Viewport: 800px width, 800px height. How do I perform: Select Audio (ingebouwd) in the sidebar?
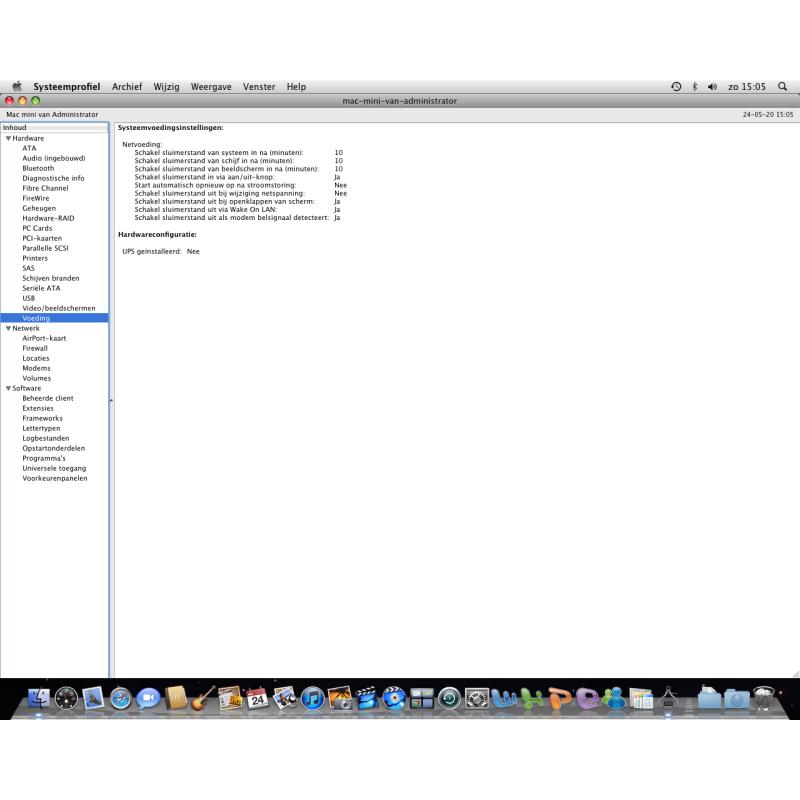[54, 158]
